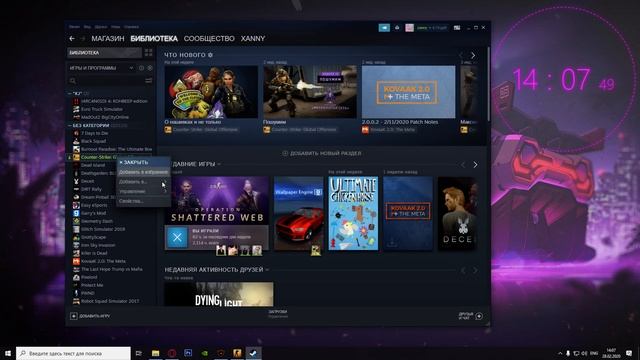
Task: Click Добавить новый раздел button
Action: (322, 153)
